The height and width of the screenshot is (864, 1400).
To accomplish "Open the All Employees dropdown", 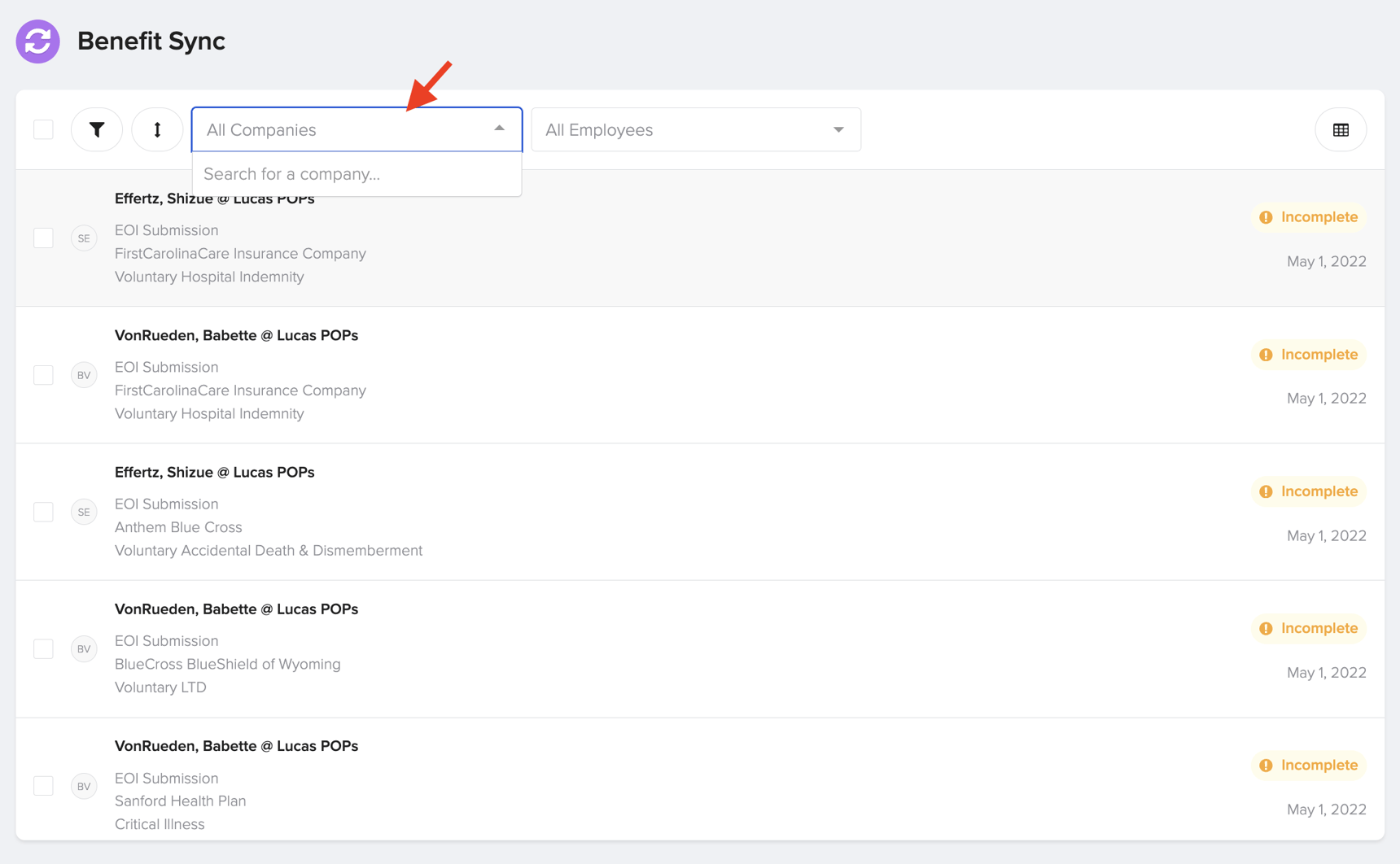I will [x=695, y=129].
